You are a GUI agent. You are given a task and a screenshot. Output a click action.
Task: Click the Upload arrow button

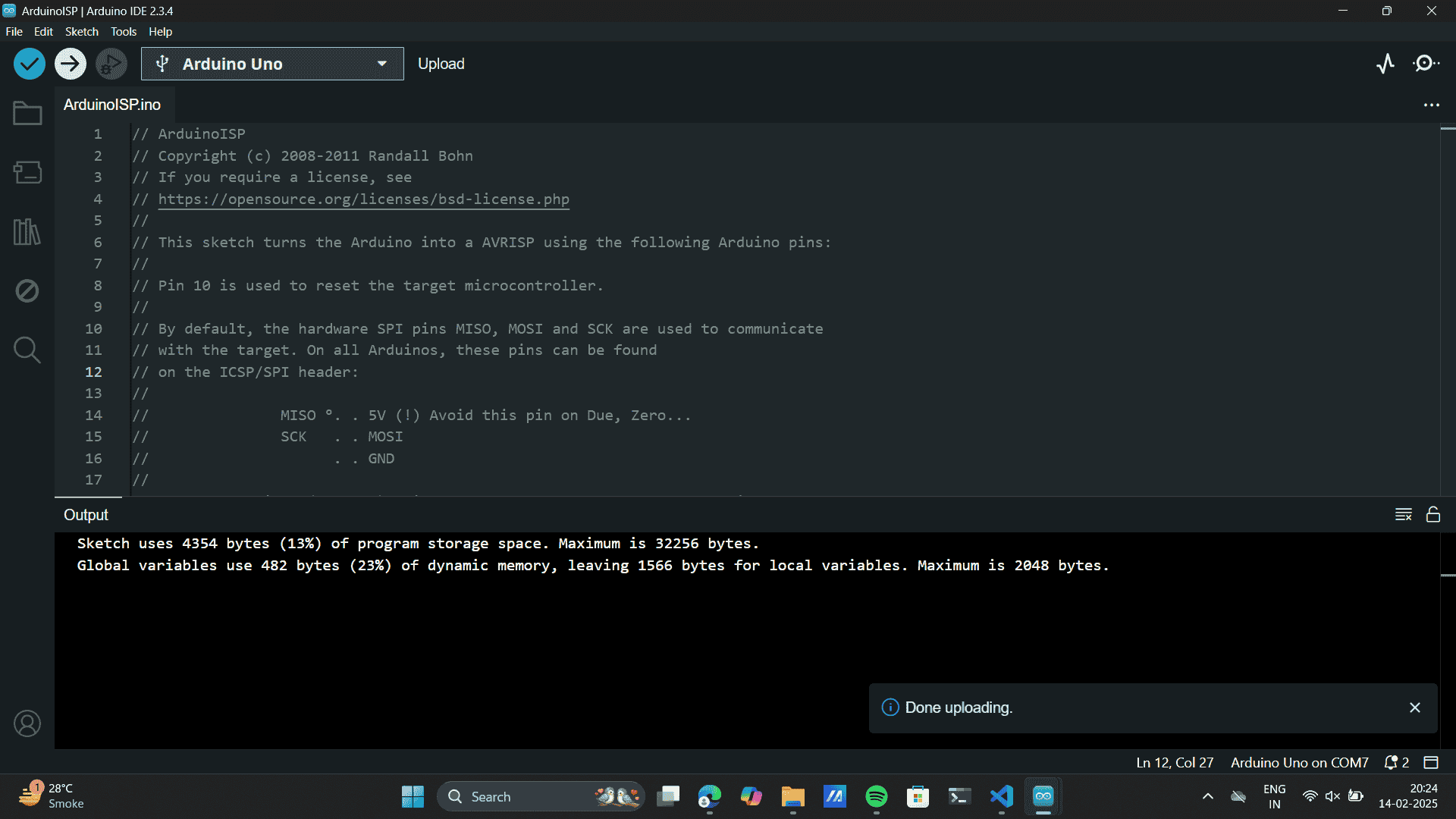point(71,64)
